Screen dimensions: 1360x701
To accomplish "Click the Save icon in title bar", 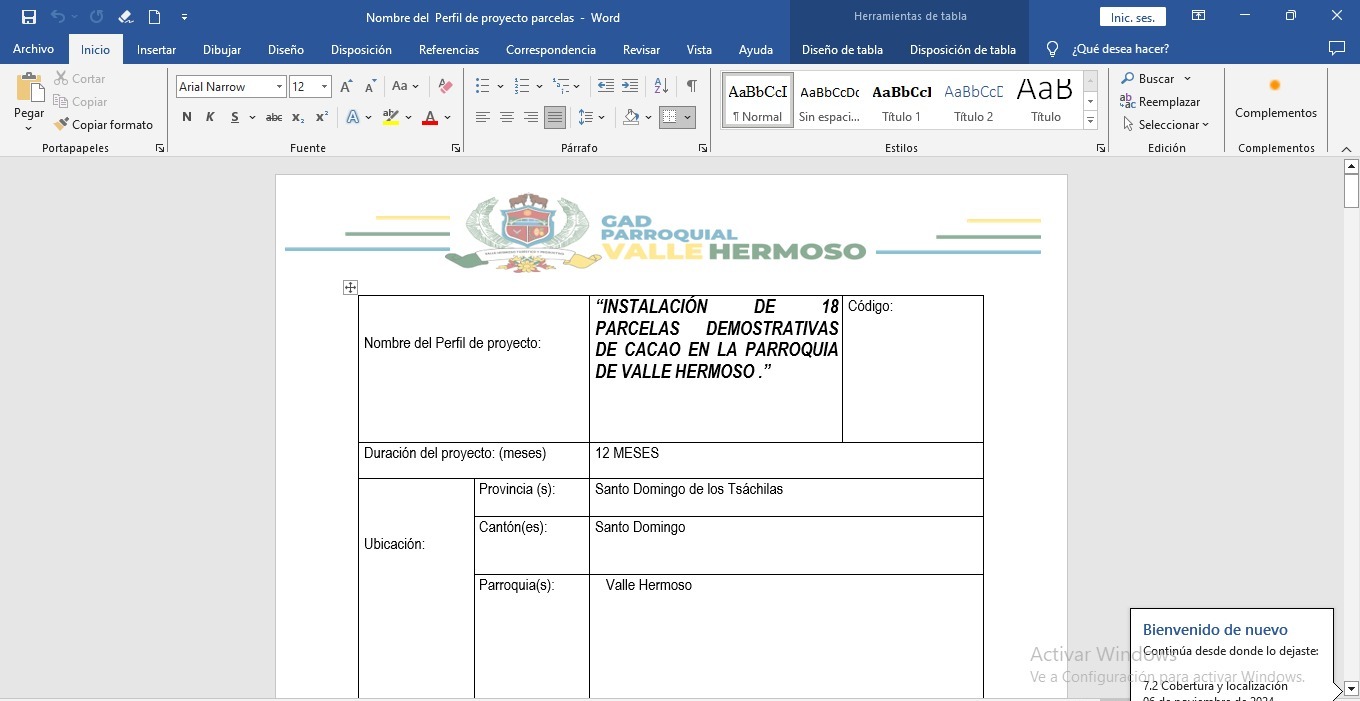I will pyautogui.click(x=29, y=17).
